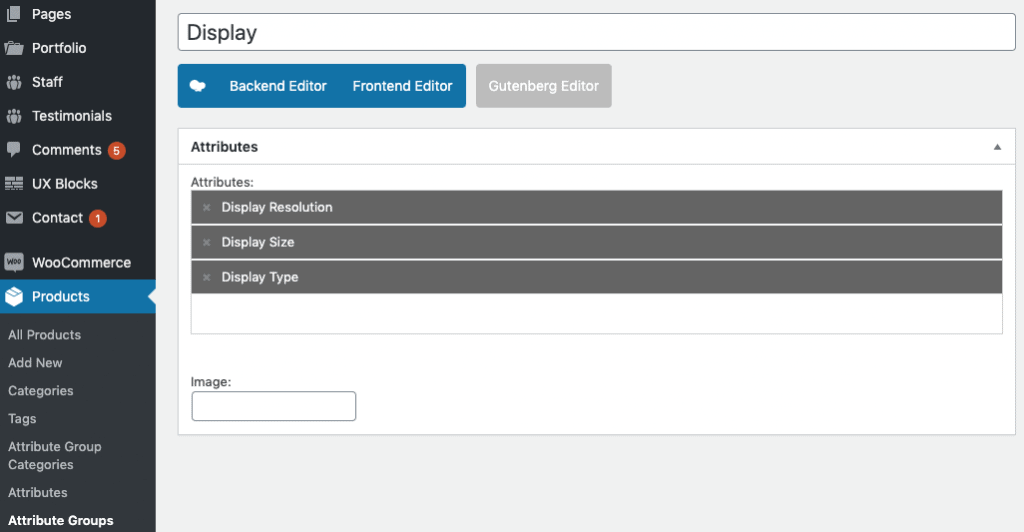The height and width of the screenshot is (532, 1024).
Task: Click the Comments speech bubble icon
Action: click(14, 150)
